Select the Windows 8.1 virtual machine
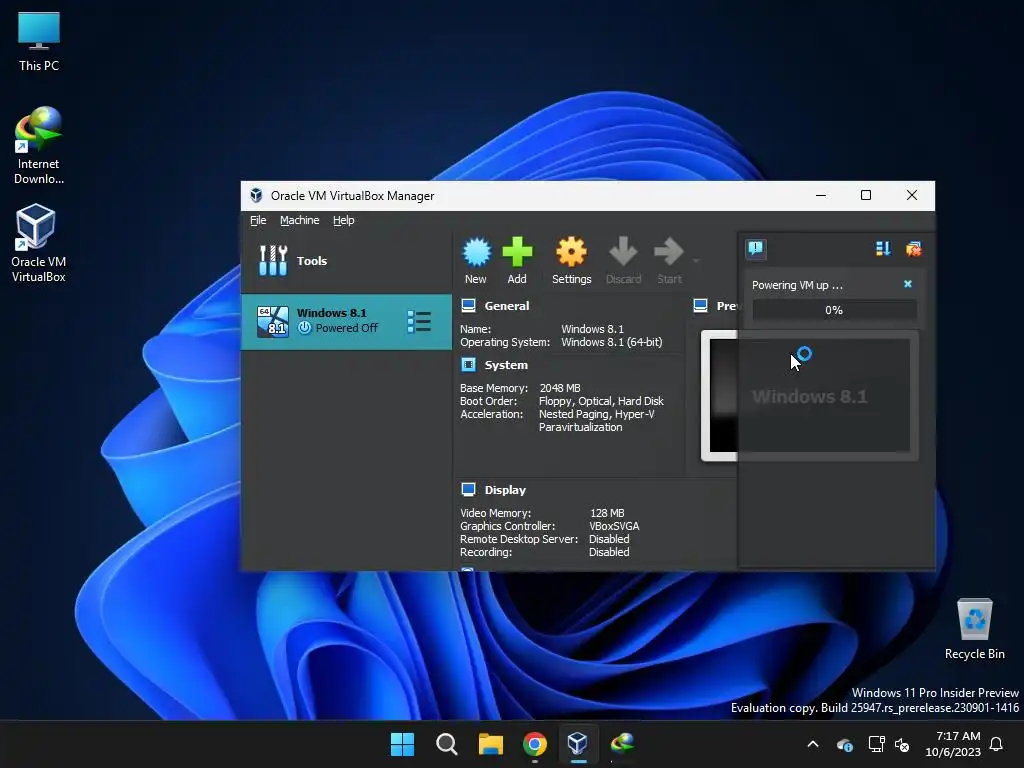The width and height of the screenshot is (1024, 768). coord(346,321)
